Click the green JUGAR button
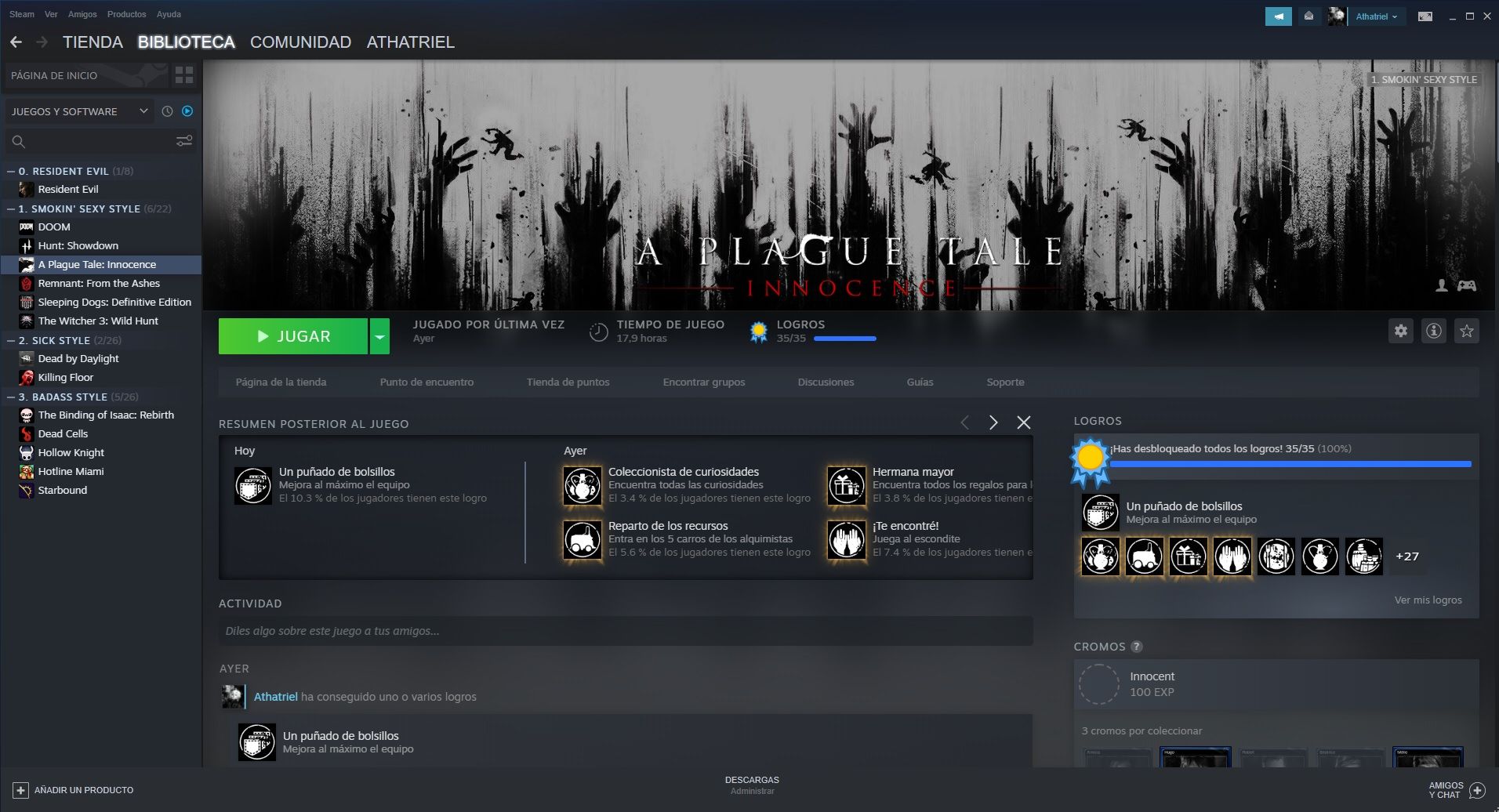Image resolution: width=1499 pixels, height=812 pixels. pyautogui.click(x=294, y=335)
